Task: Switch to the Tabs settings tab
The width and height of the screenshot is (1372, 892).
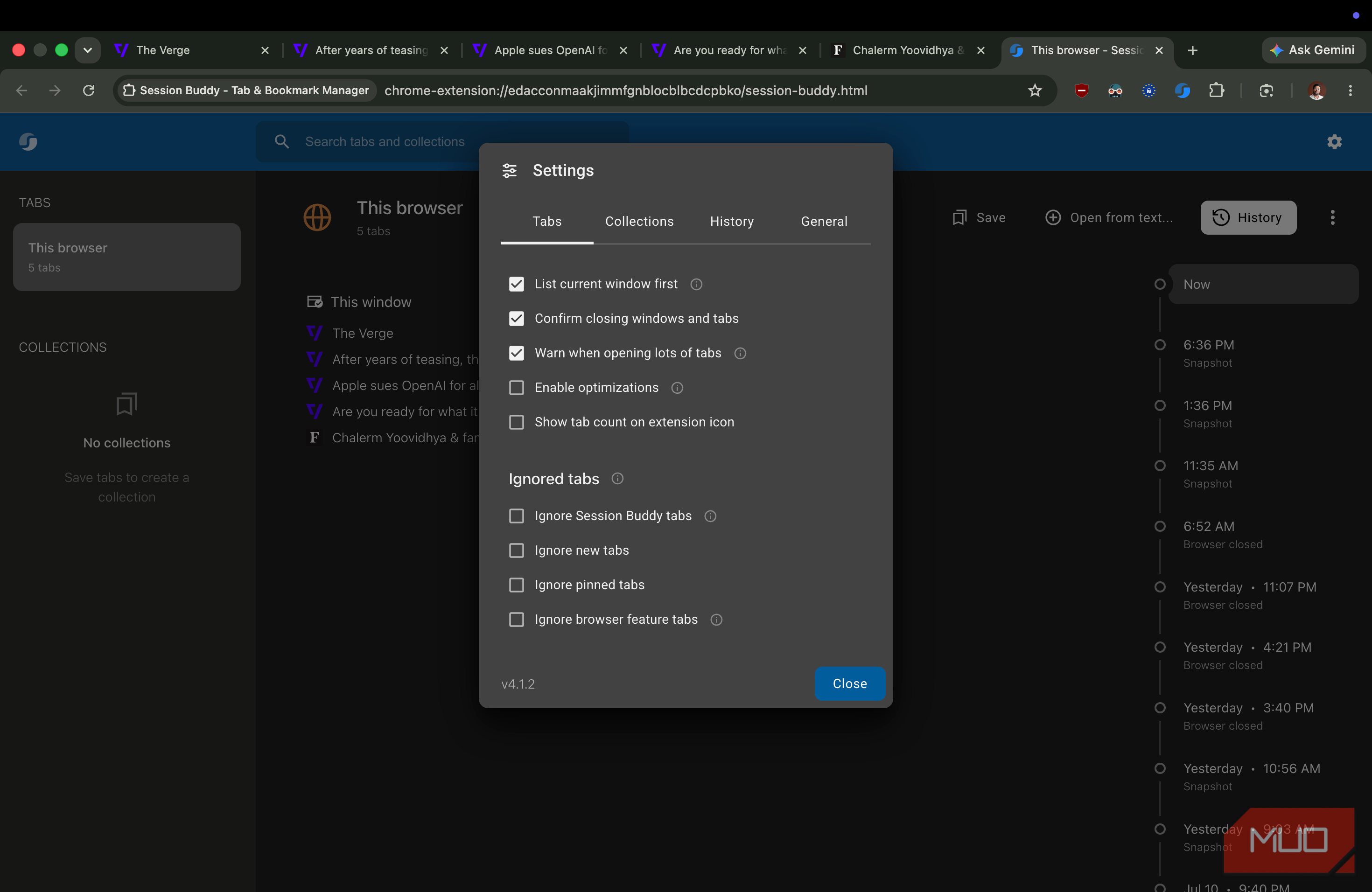Action: (x=546, y=221)
